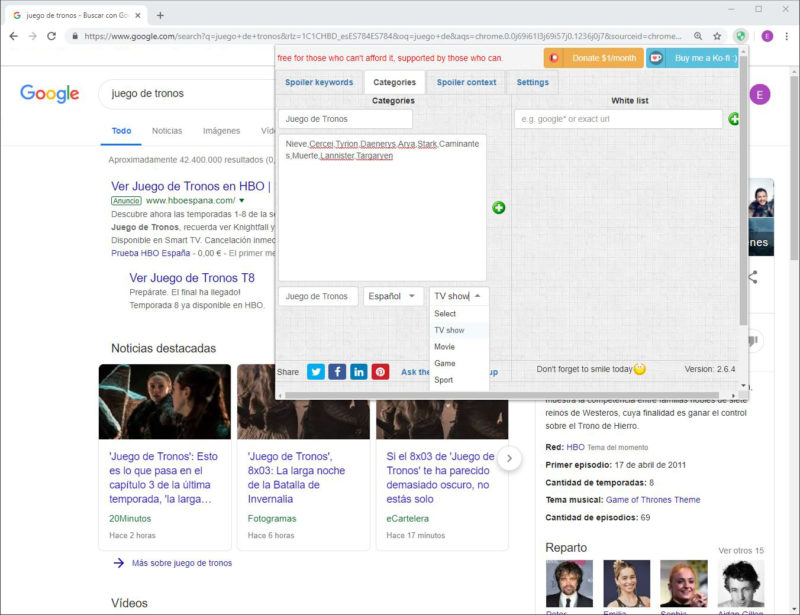Switch to the Spoiler keywords tab
The width and height of the screenshot is (800, 615).
(319, 82)
